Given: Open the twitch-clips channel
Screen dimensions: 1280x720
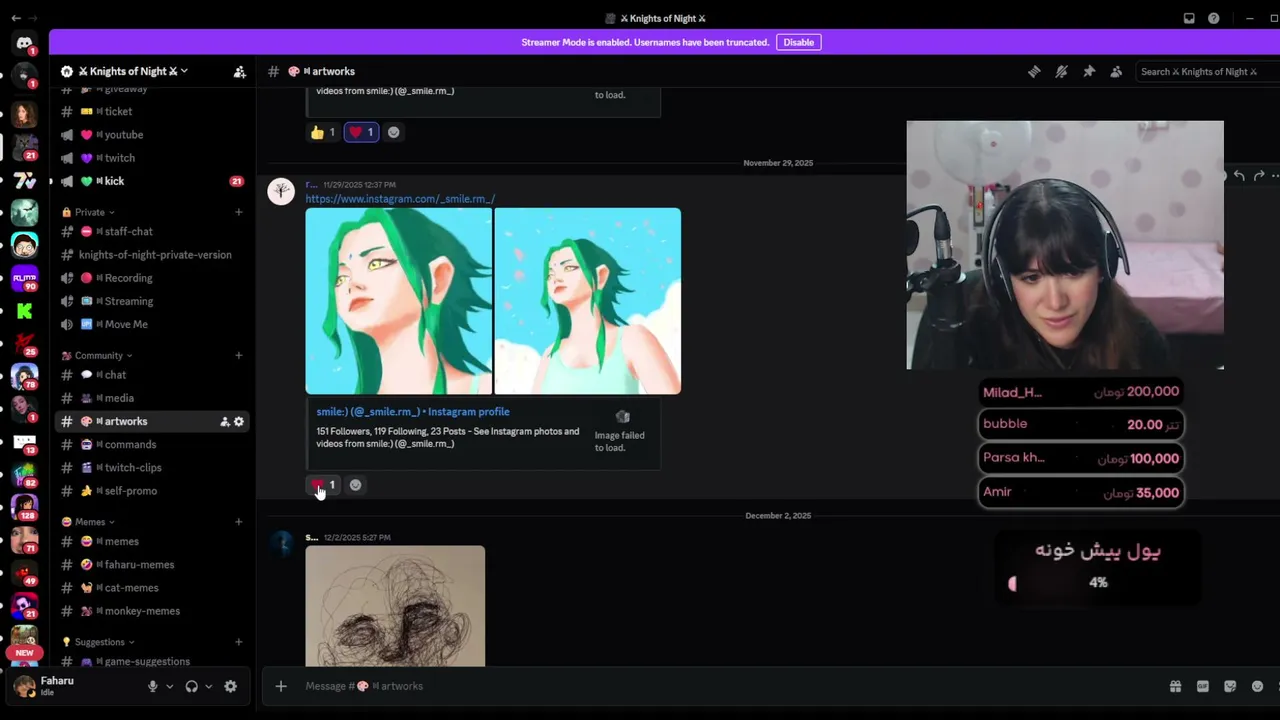Looking at the screenshot, I should [x=152, y=468].
